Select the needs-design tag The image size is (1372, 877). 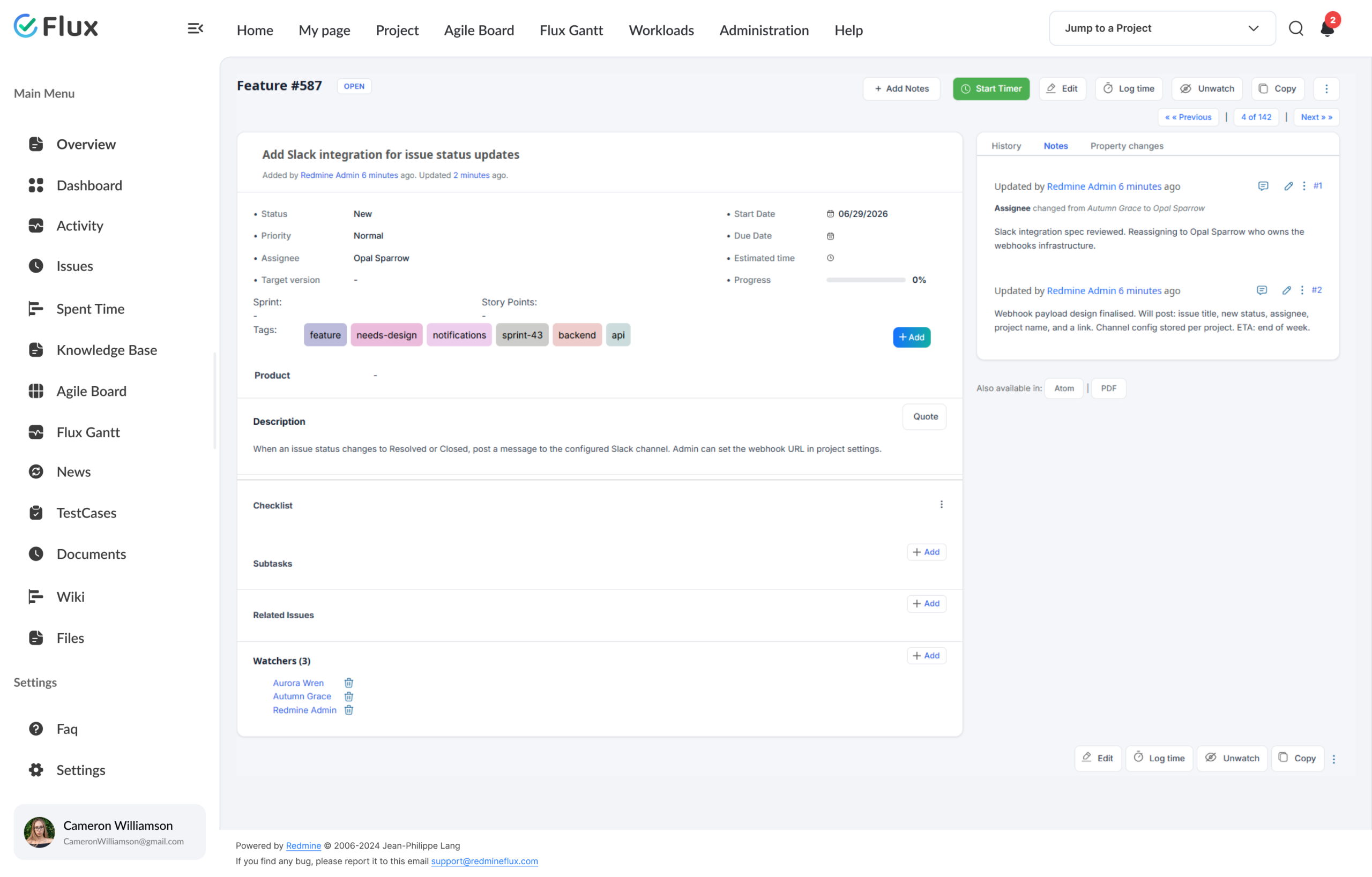(x=386, y=335)
